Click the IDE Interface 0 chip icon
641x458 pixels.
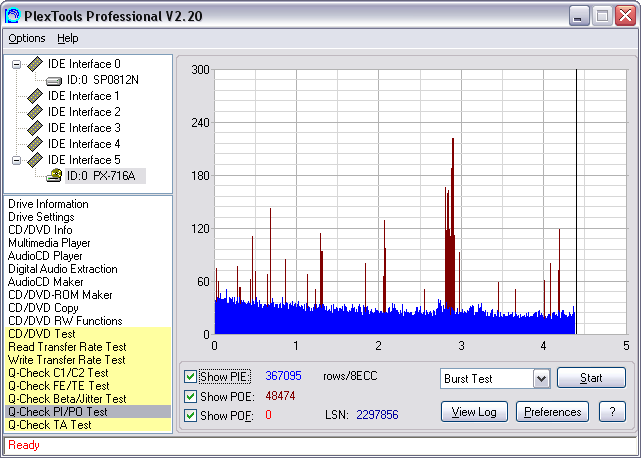(x=35, y=64)
